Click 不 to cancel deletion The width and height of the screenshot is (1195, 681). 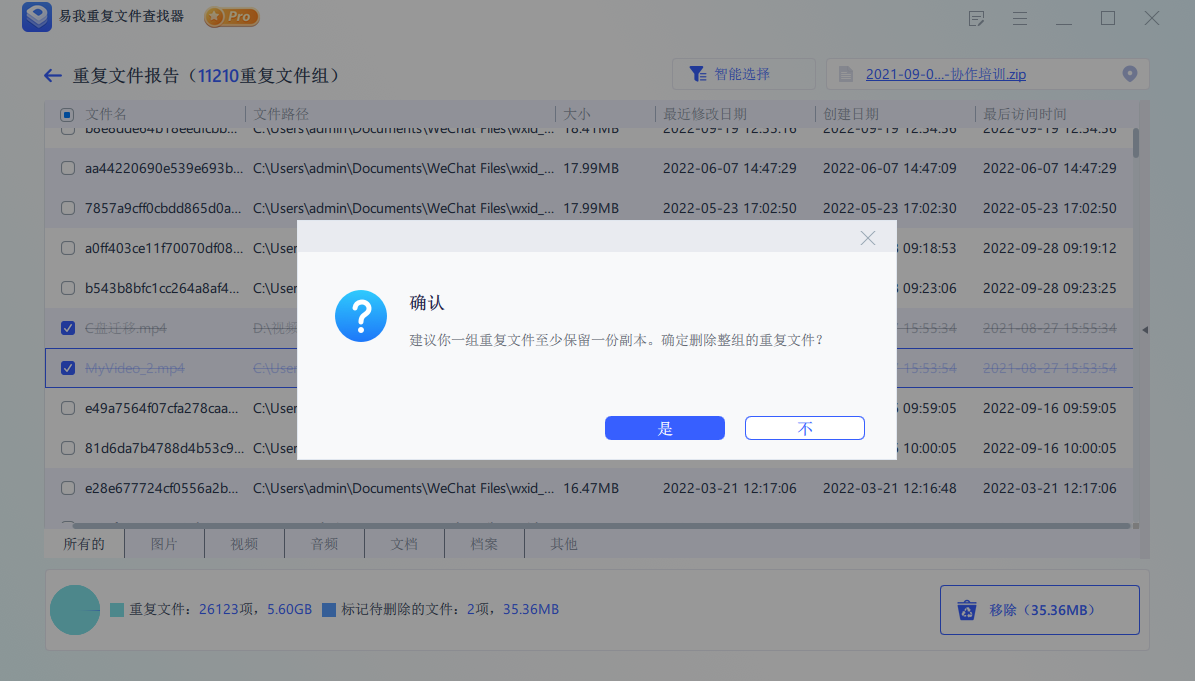point(804,427)
